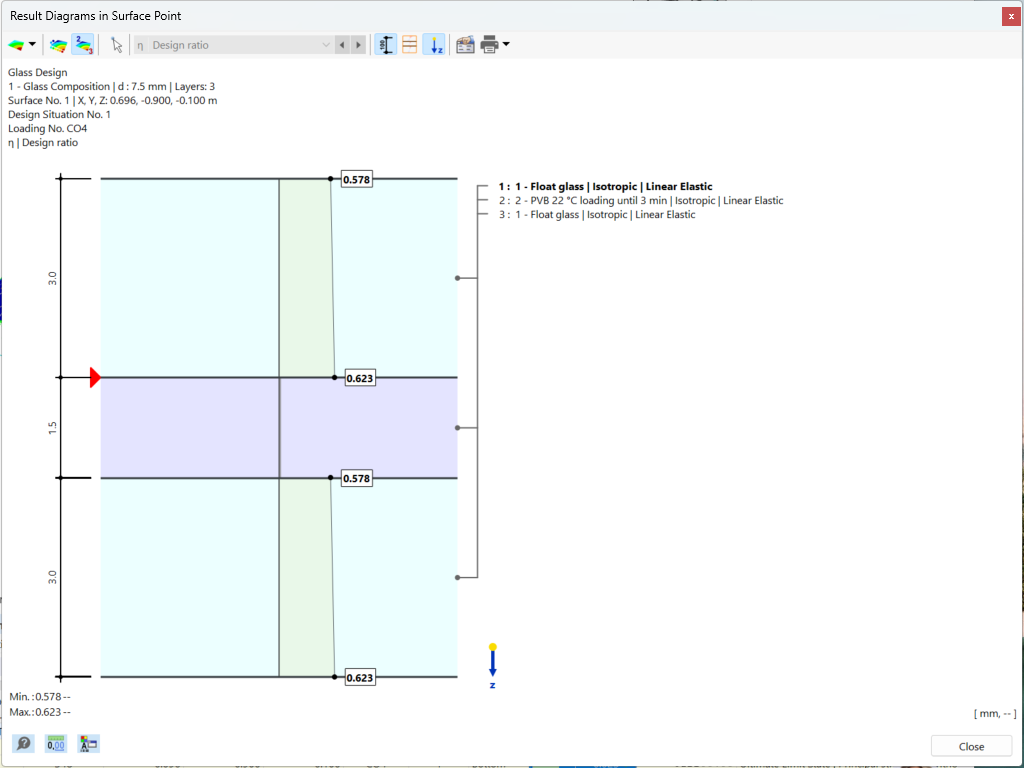The image size is (1024, 768).
Task: Click the yellow z-axis orientation marker
Action: 492,646
